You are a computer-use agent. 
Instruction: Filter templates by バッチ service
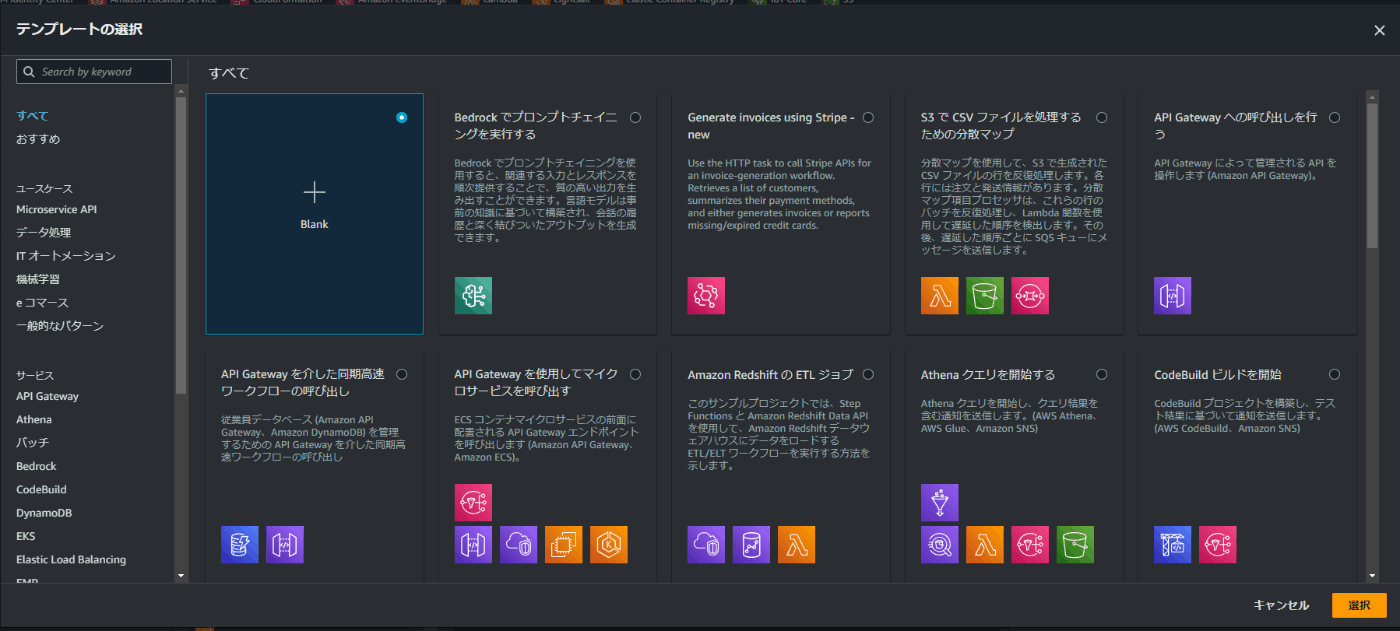pyautogui.click(x=33, y=443)
